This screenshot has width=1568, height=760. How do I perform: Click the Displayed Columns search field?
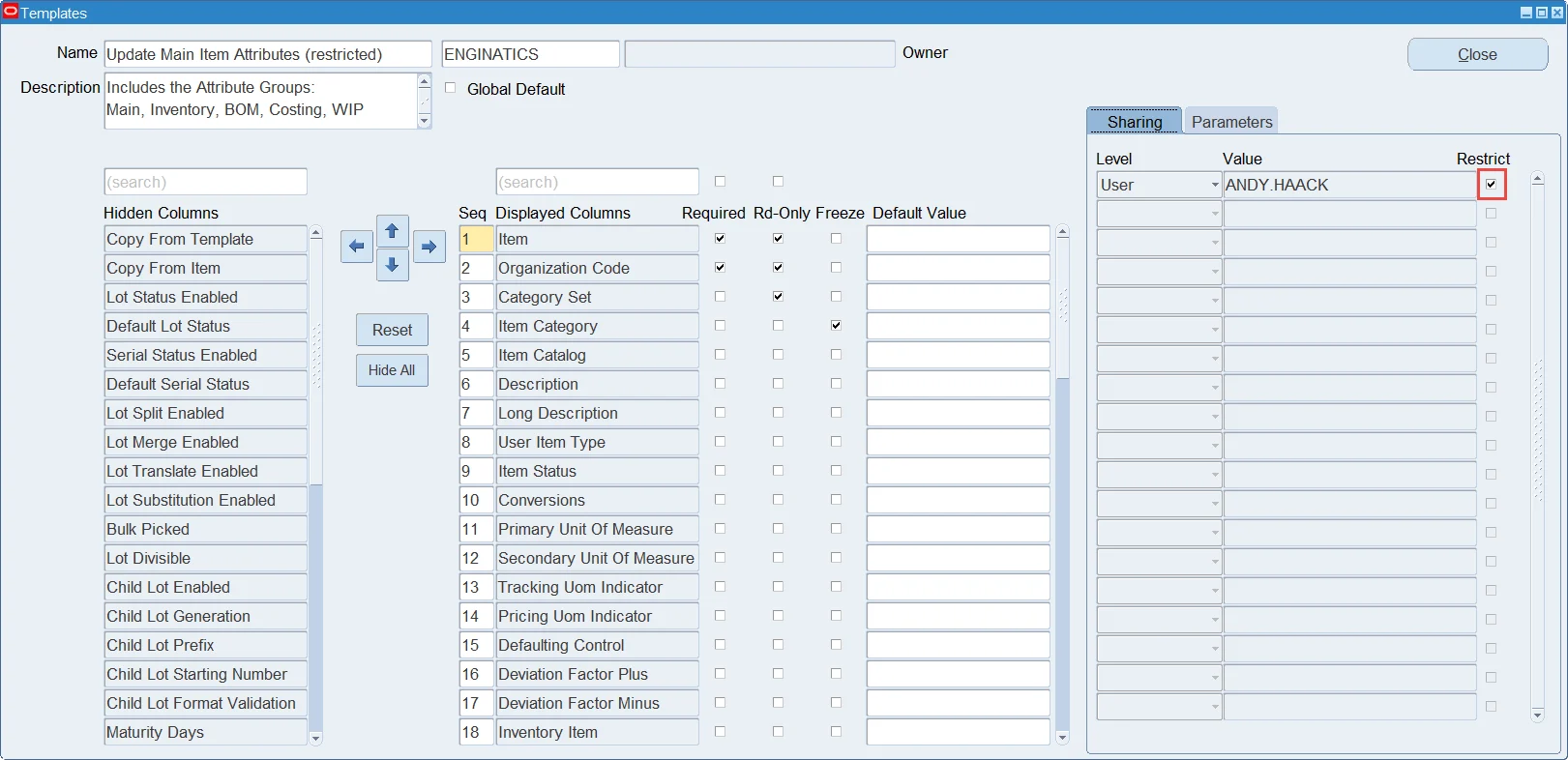(597, 182)
